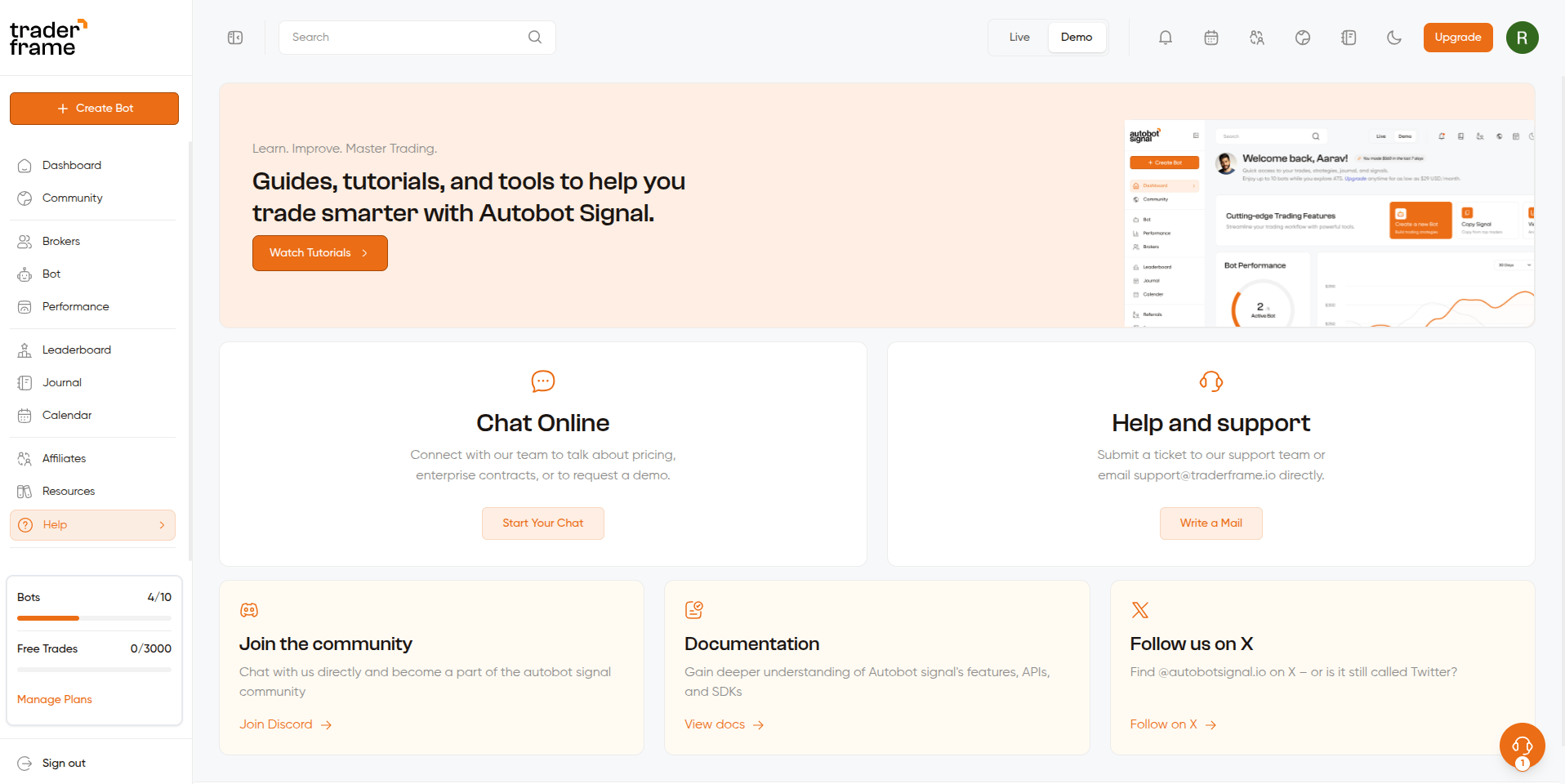Click the Sign out arrow icon

tap(25, 764)
